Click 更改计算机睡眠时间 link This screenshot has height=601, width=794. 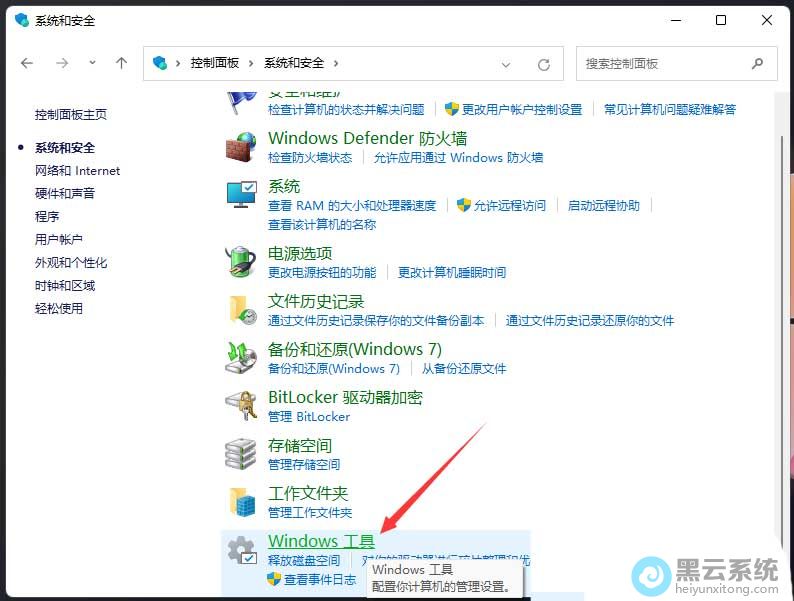click(452, 273)
